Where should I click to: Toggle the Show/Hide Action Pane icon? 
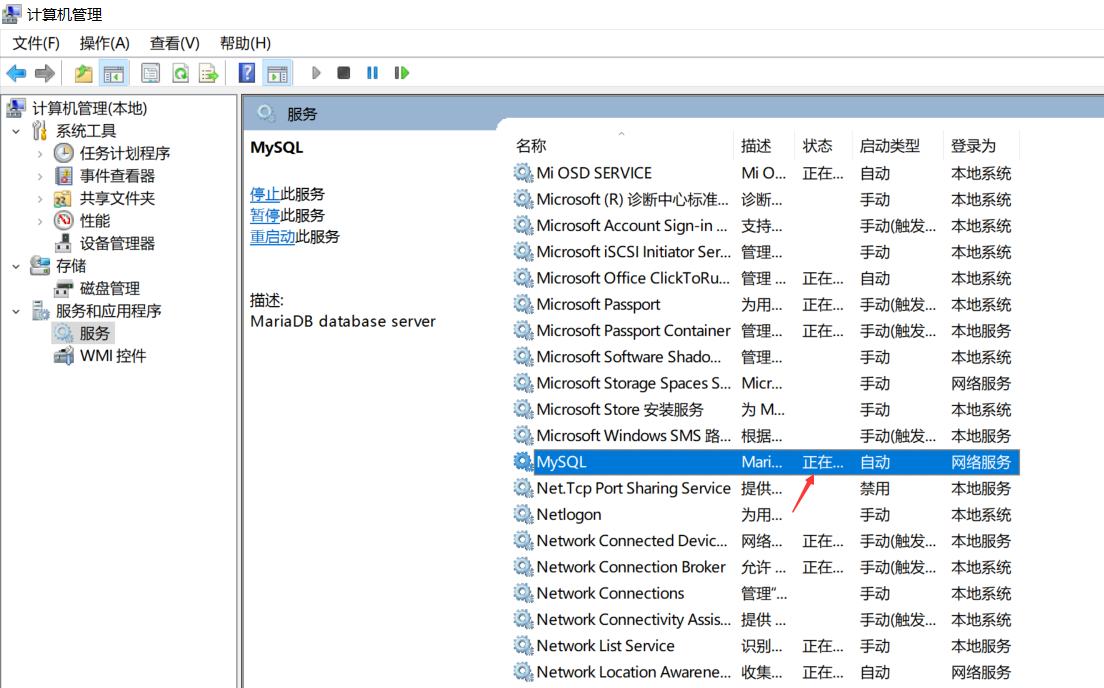pos(277,73)
